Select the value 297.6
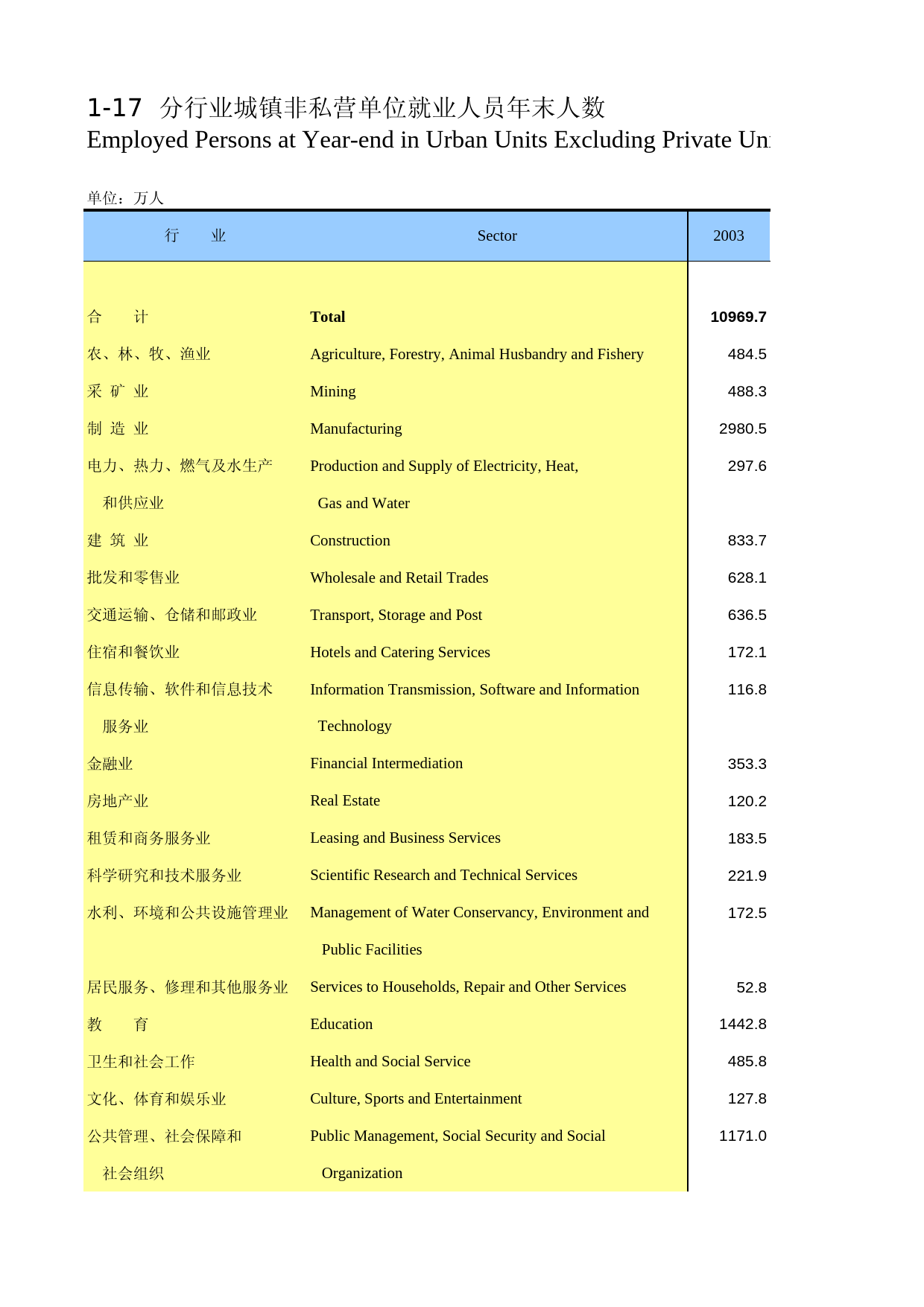 click(747, 466)
